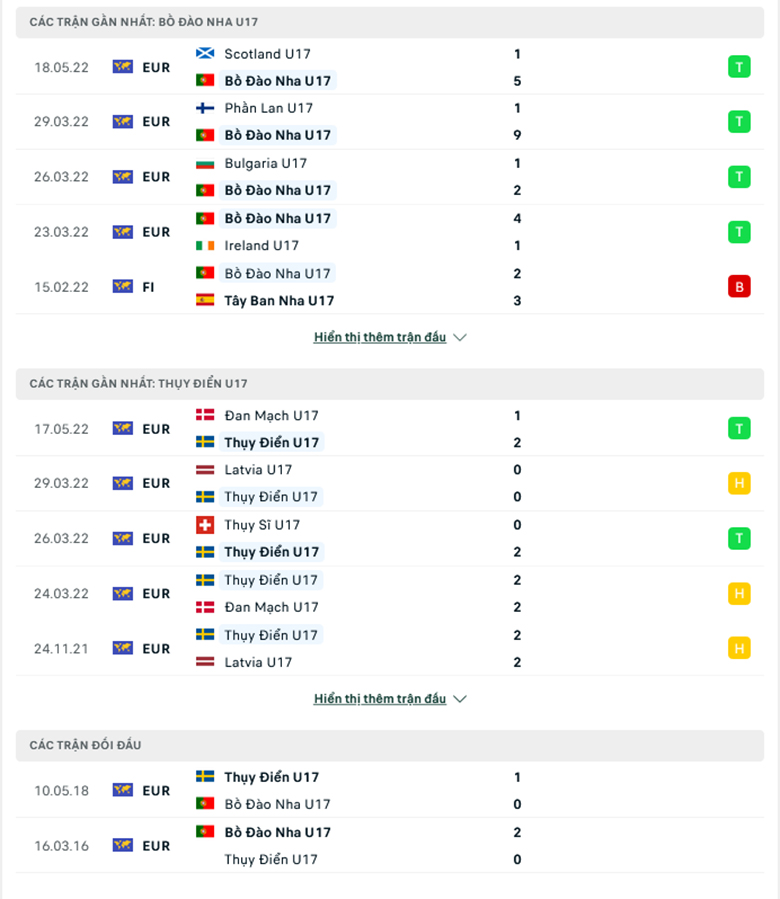Click the Spain flag beside Tây Ban Nha U17

click(205, 300)
